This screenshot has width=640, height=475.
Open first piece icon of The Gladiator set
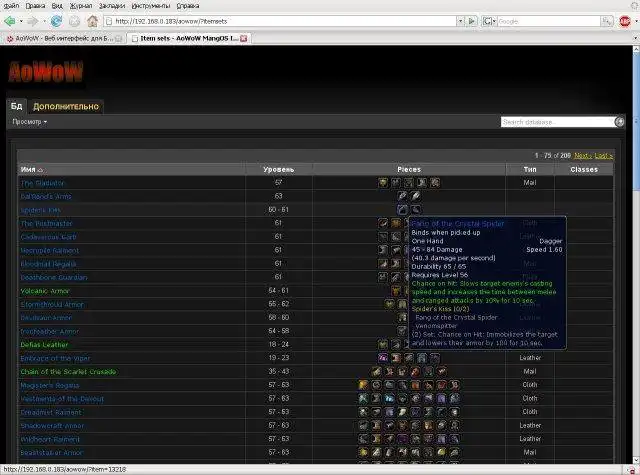(x=383, y=182)
